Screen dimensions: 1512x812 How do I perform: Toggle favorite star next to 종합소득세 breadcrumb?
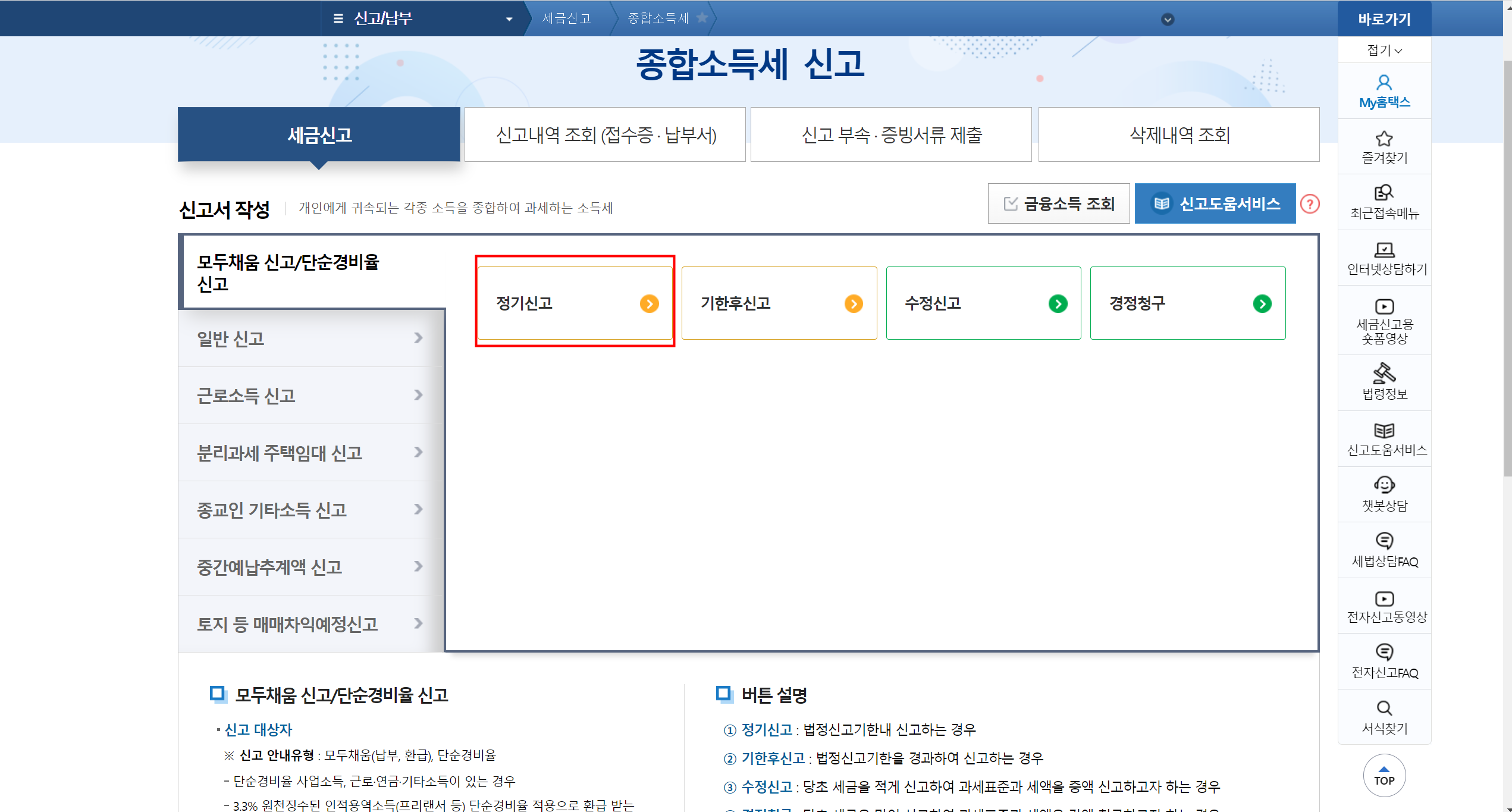point(702,18)
